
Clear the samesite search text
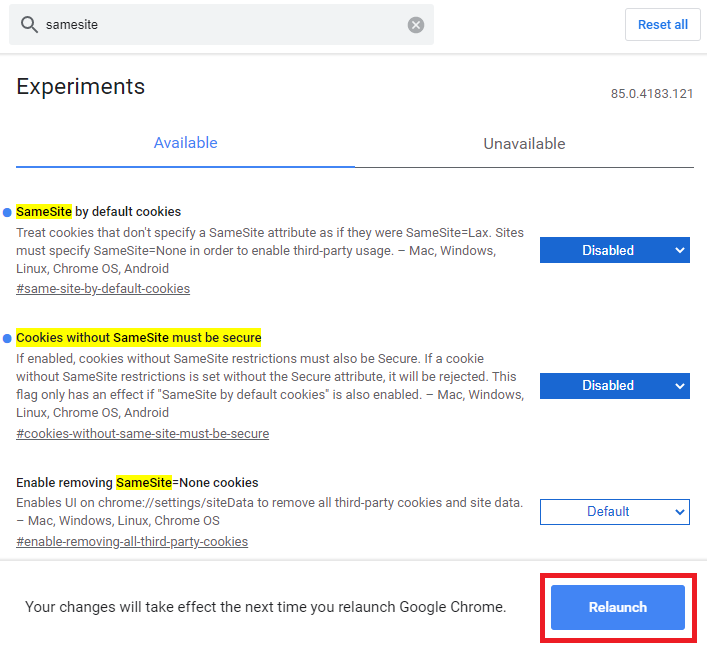point(416,25)
